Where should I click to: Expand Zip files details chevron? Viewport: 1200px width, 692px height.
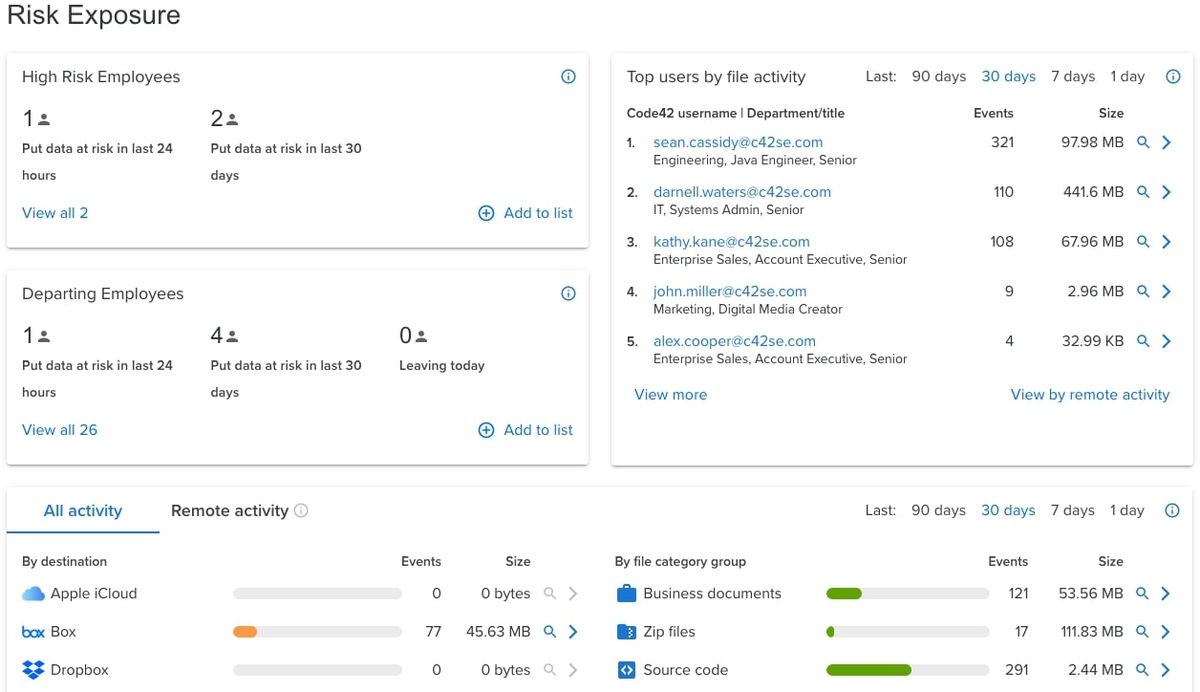coord(1166,632)
